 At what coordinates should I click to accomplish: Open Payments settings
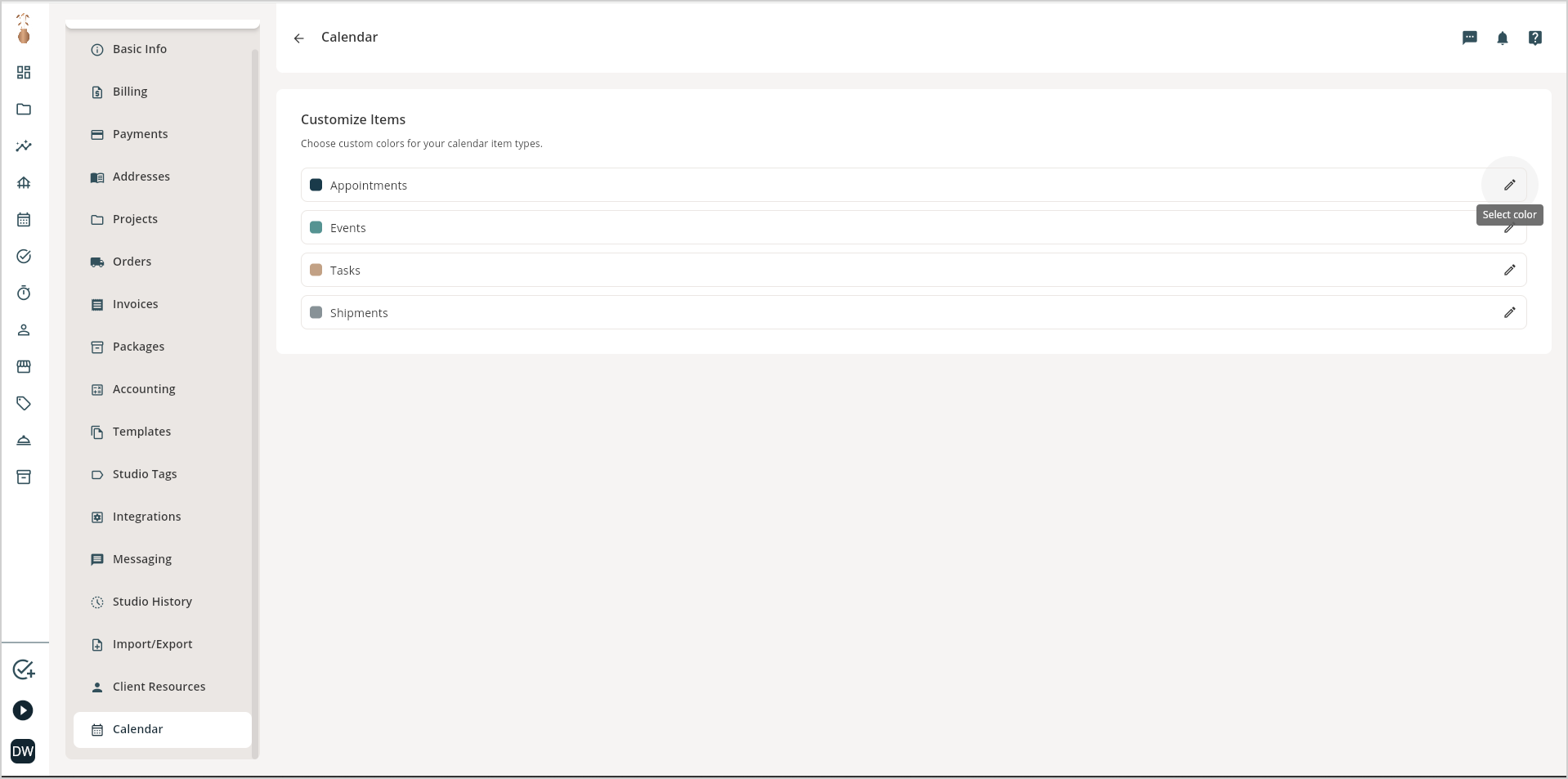163,134
